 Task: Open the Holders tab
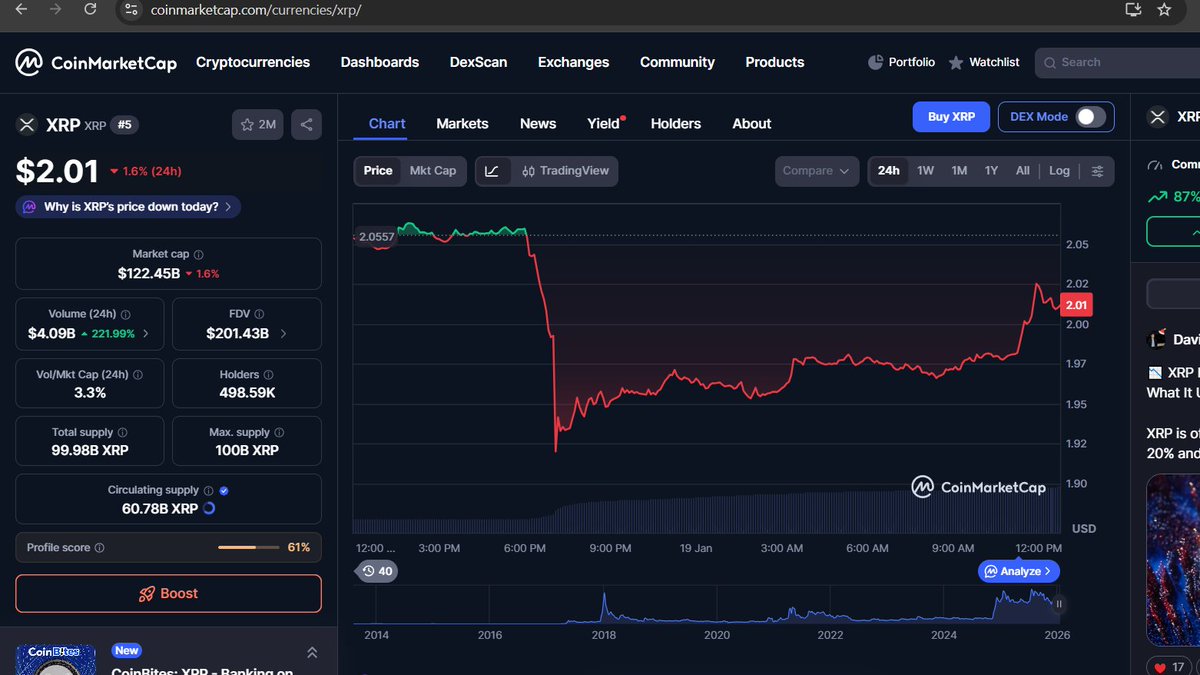(676, 124)
